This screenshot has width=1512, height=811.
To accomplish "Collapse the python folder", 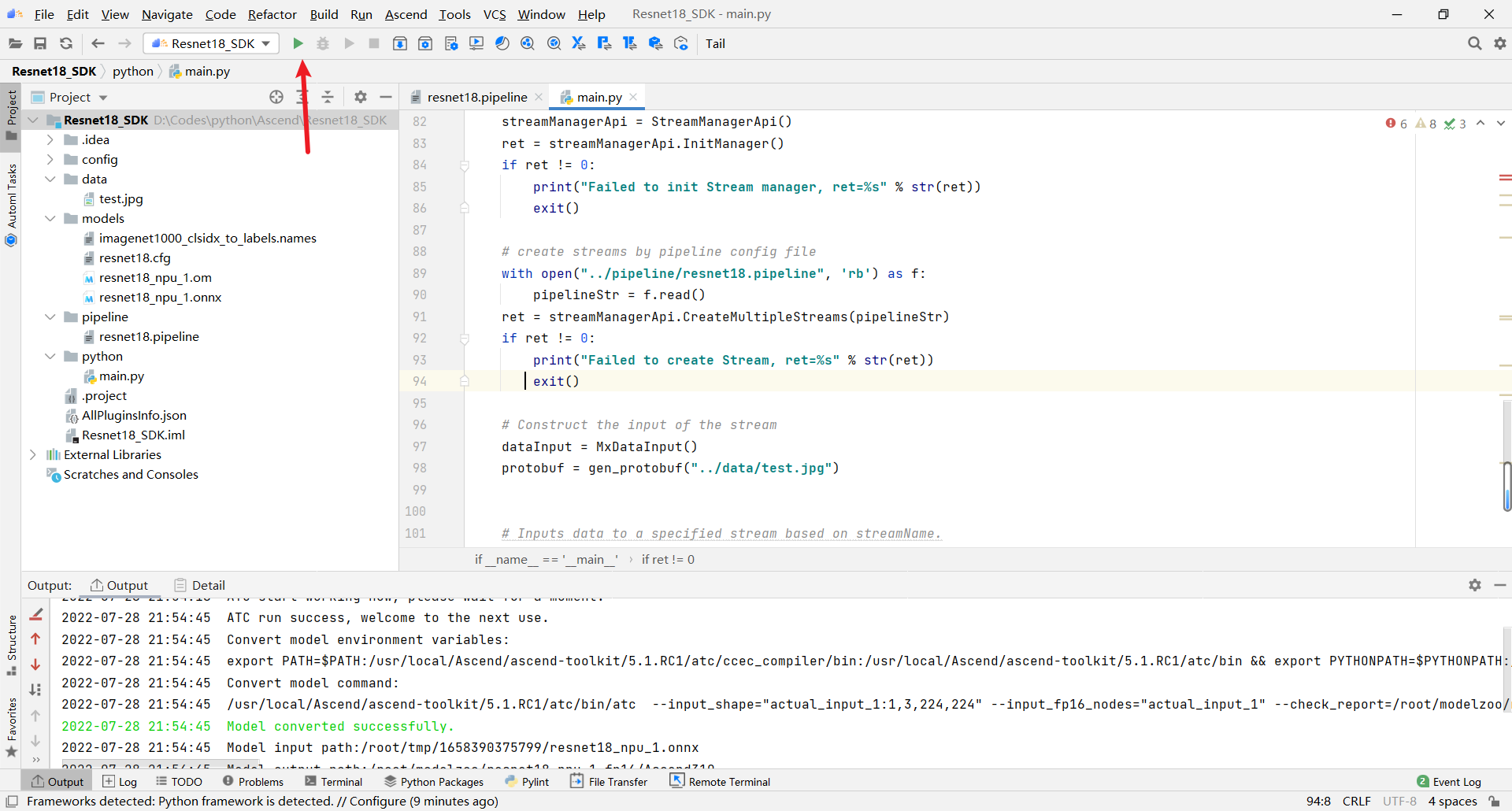I will point(50,356).
